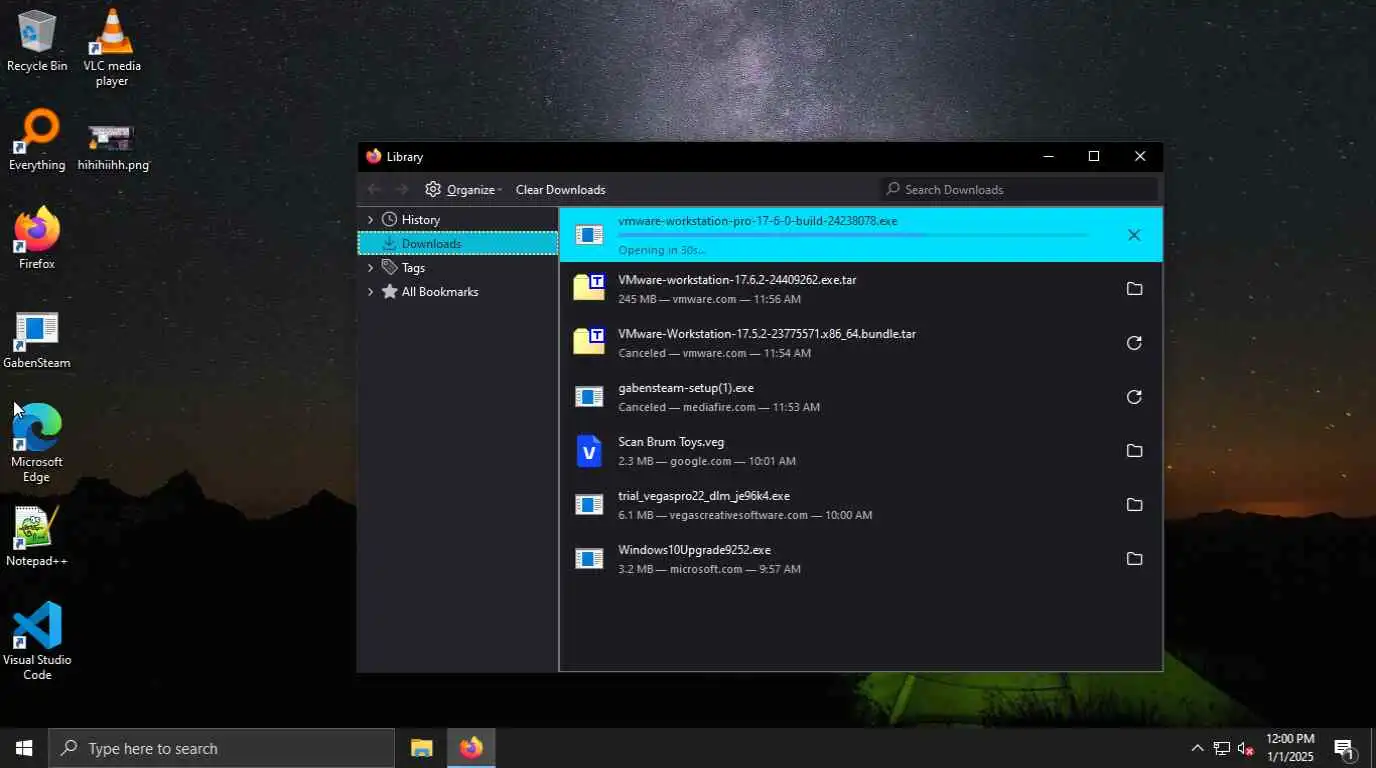
Task: Show trial_vegaspro22 installer in folder
Action: 1134,505
